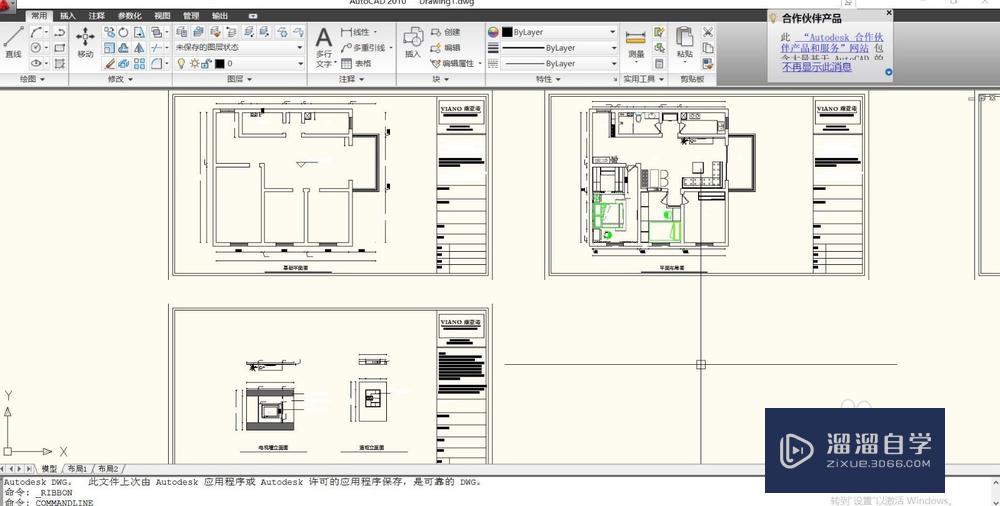Toggle layer 0 freeze sun icon
Image resolution: width=1000 pixels, height=506 pixels.
coord(195,64)
